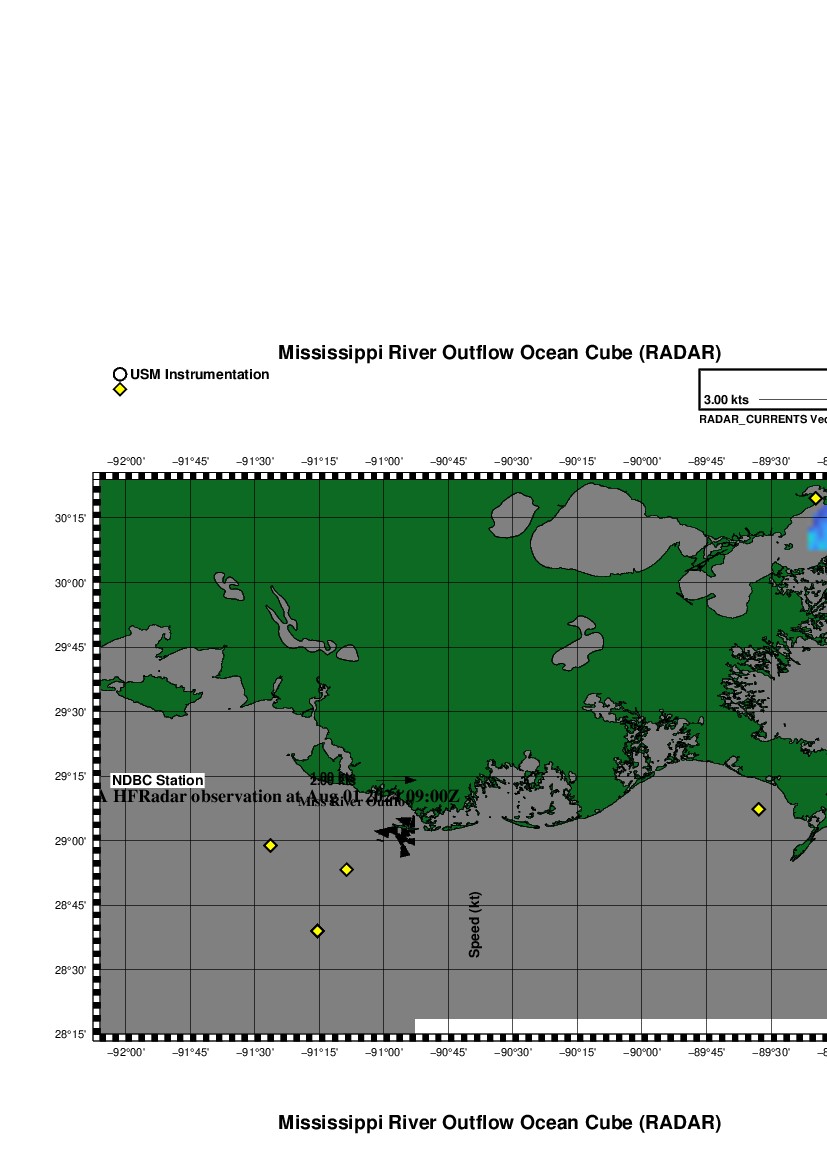Click the RADAR_CURRENTS vector label
The height and width of the screenshot is (1170, 827).
(x=762, y=420)
